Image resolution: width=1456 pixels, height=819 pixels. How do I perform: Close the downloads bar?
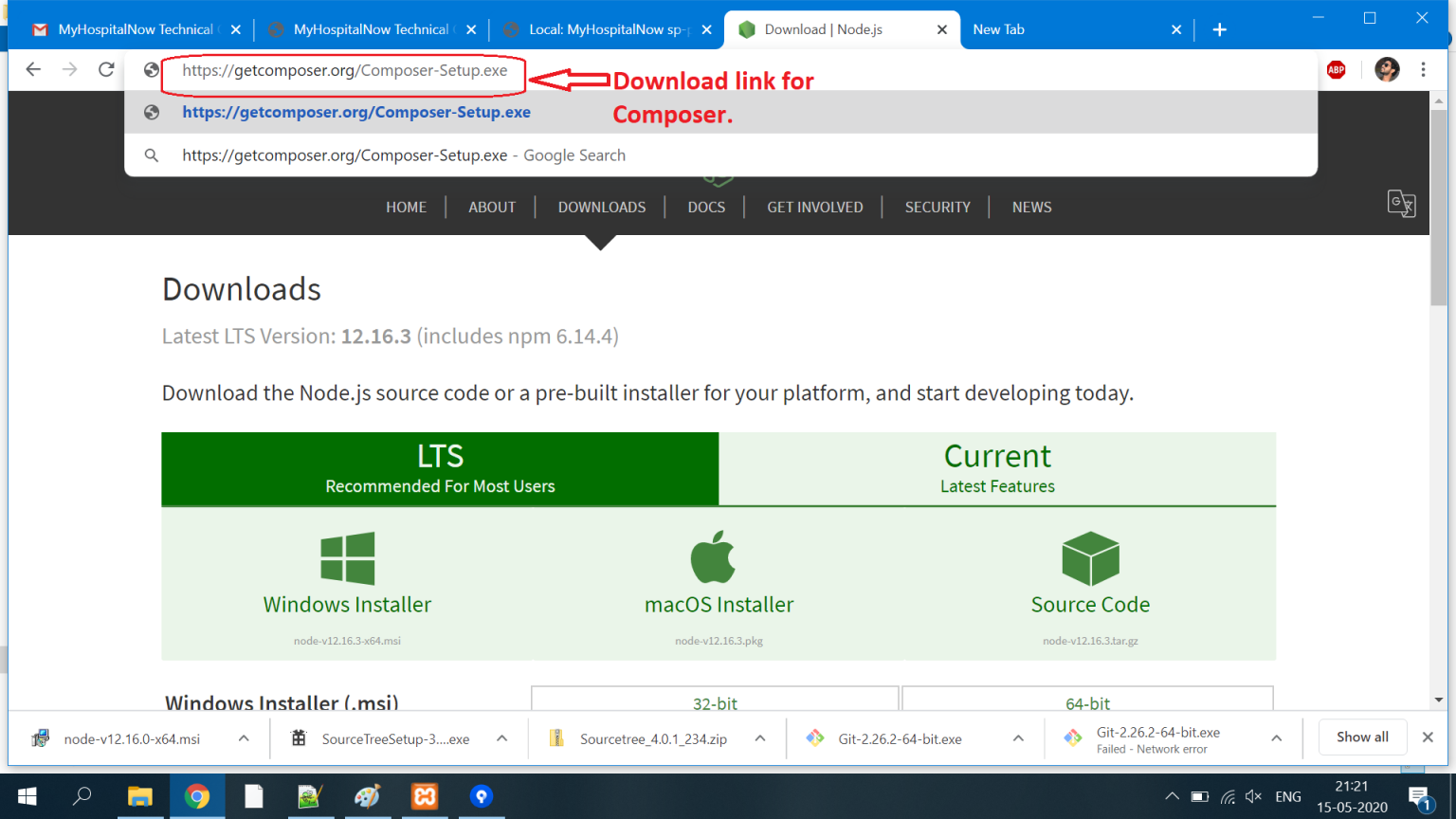click(1428, 737)
